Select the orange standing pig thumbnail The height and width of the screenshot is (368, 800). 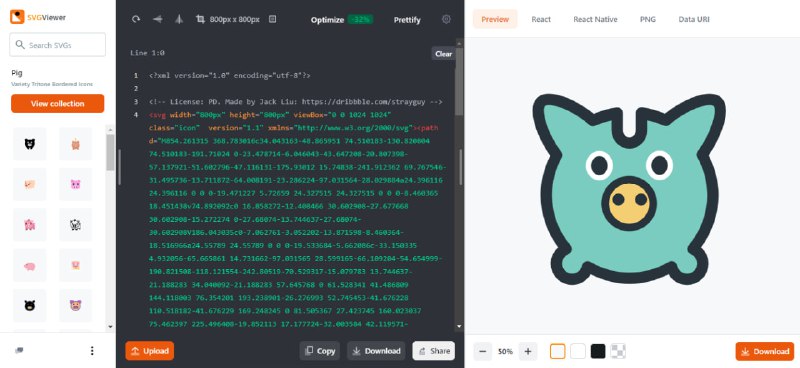pyautogui.click(x=76, y=144)
